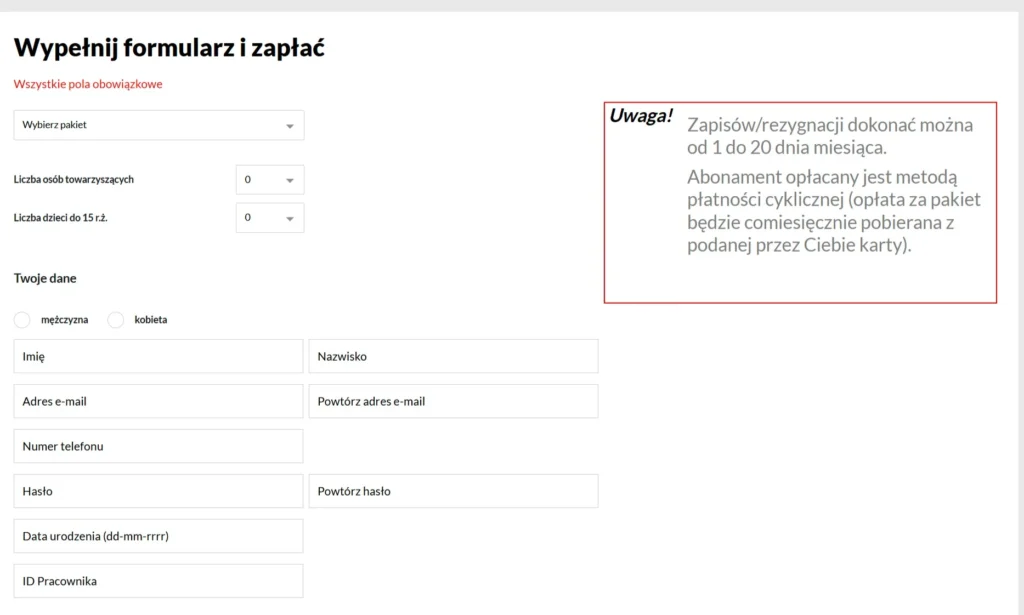Screen dimensions: 1024x615
Task: Click the Wypełnij formularz i zapłać title
Action: pos(169,47)
